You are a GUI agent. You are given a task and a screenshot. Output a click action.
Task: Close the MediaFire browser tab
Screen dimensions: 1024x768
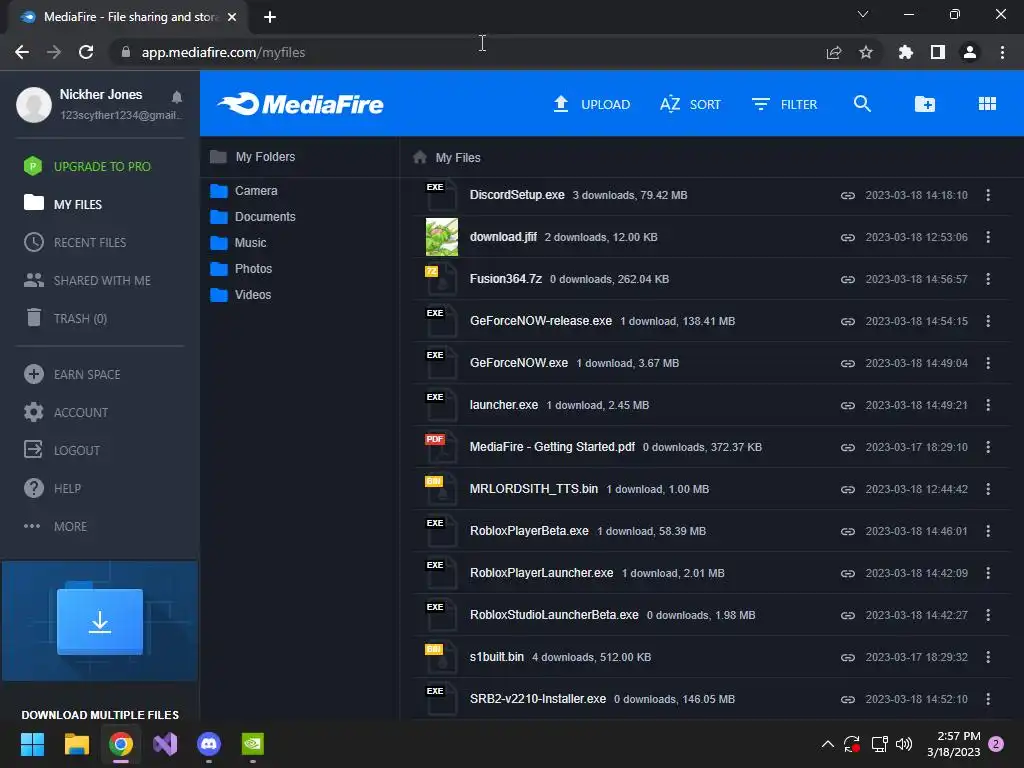pyautogui.click(x=232, y=17)
